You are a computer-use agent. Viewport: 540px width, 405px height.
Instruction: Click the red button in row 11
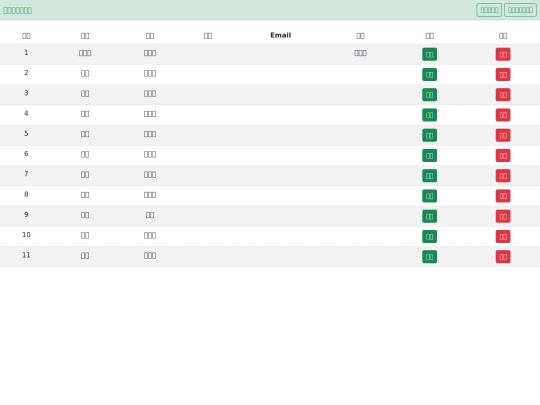(503, 257)
